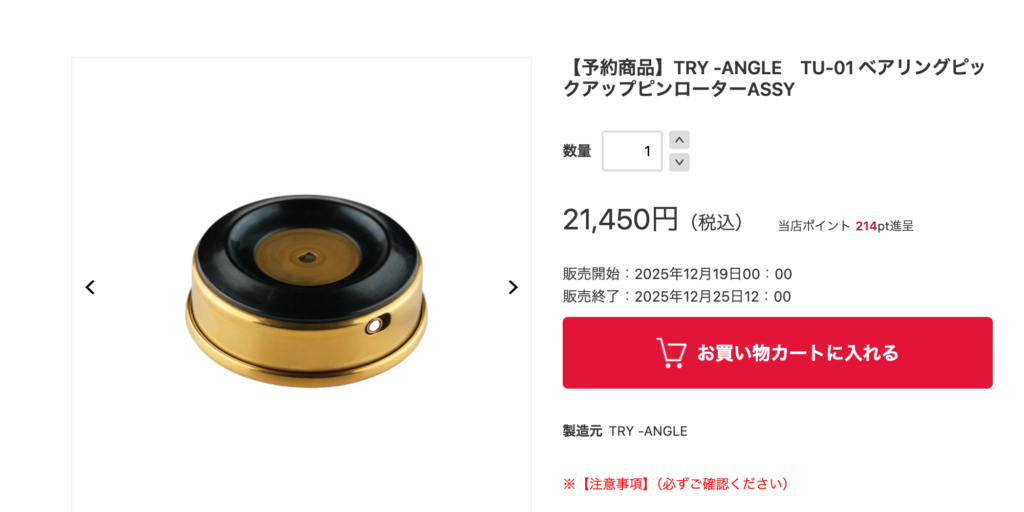Click the 当店ポイント text

(x=814, y=226)
